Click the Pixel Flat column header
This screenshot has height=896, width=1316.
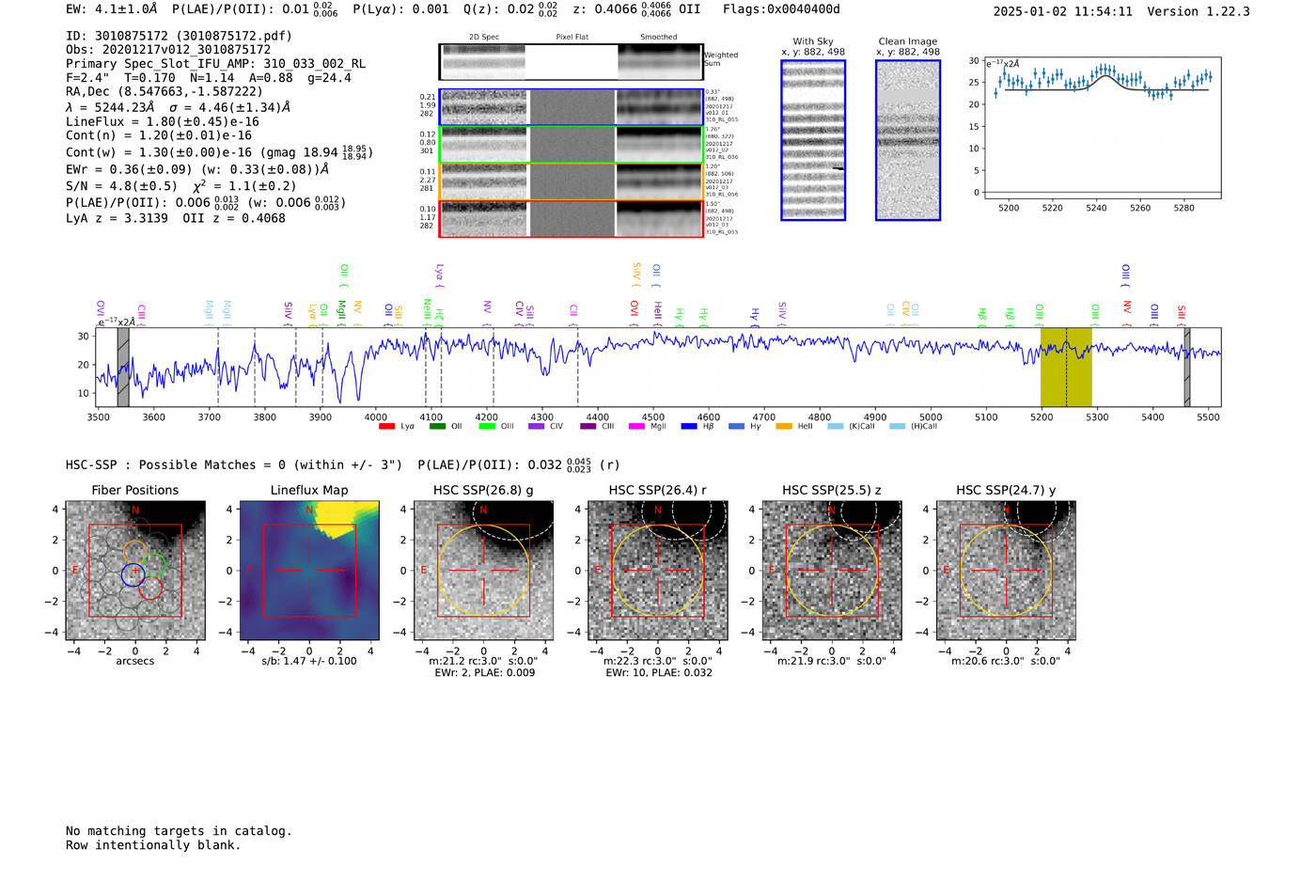pos(572,38)
